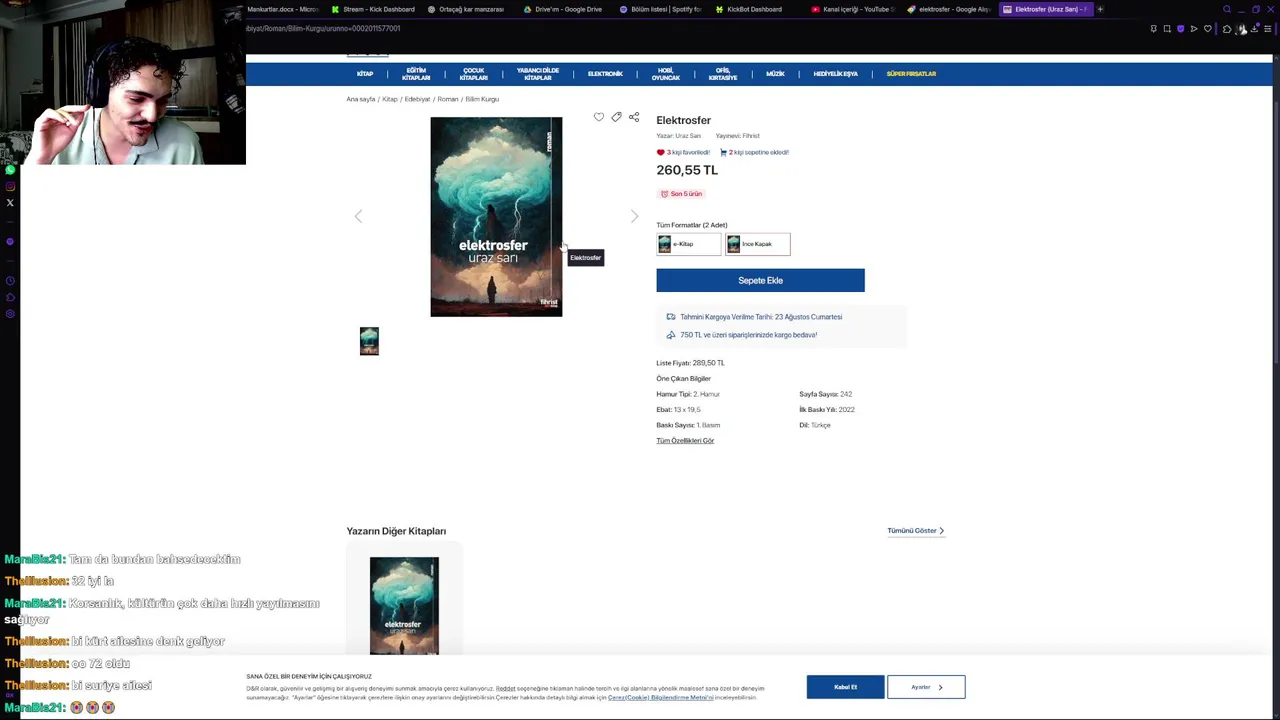The image size is (1280, 720).
Task: Click the 'Liste Fiyatı: 289,50 TL' text
Action: 690,363
